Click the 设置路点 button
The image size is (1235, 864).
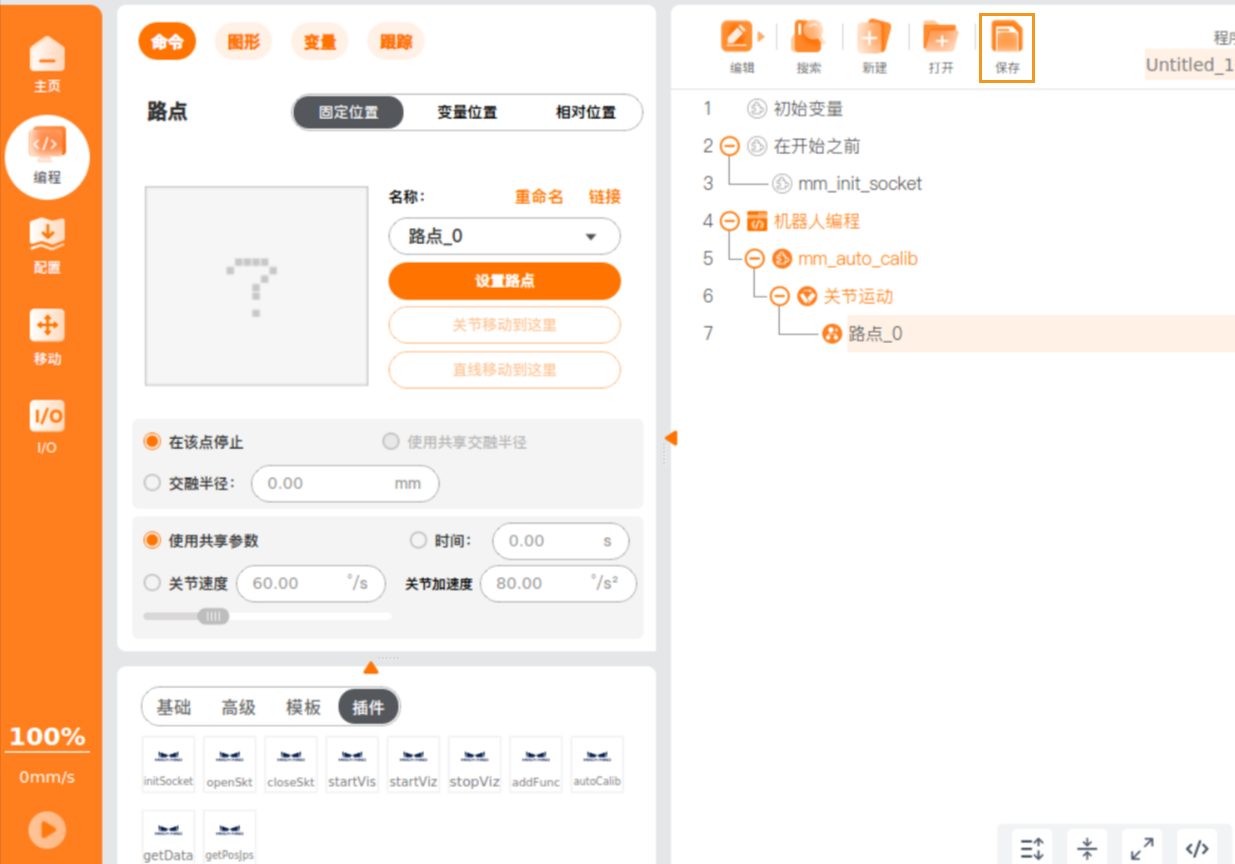click(505, 281)
